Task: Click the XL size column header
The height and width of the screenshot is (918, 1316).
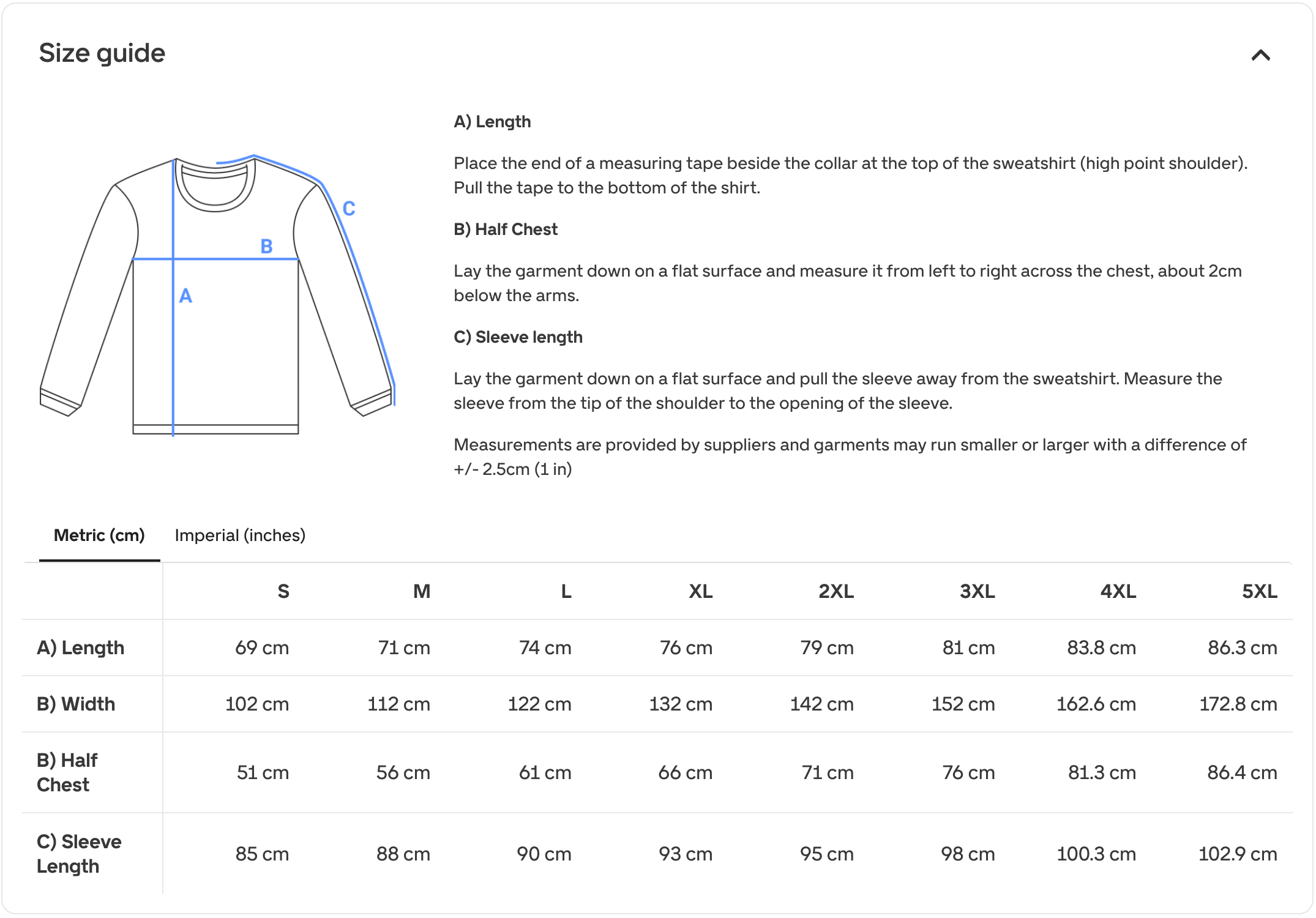Action: tap(701, 591)
